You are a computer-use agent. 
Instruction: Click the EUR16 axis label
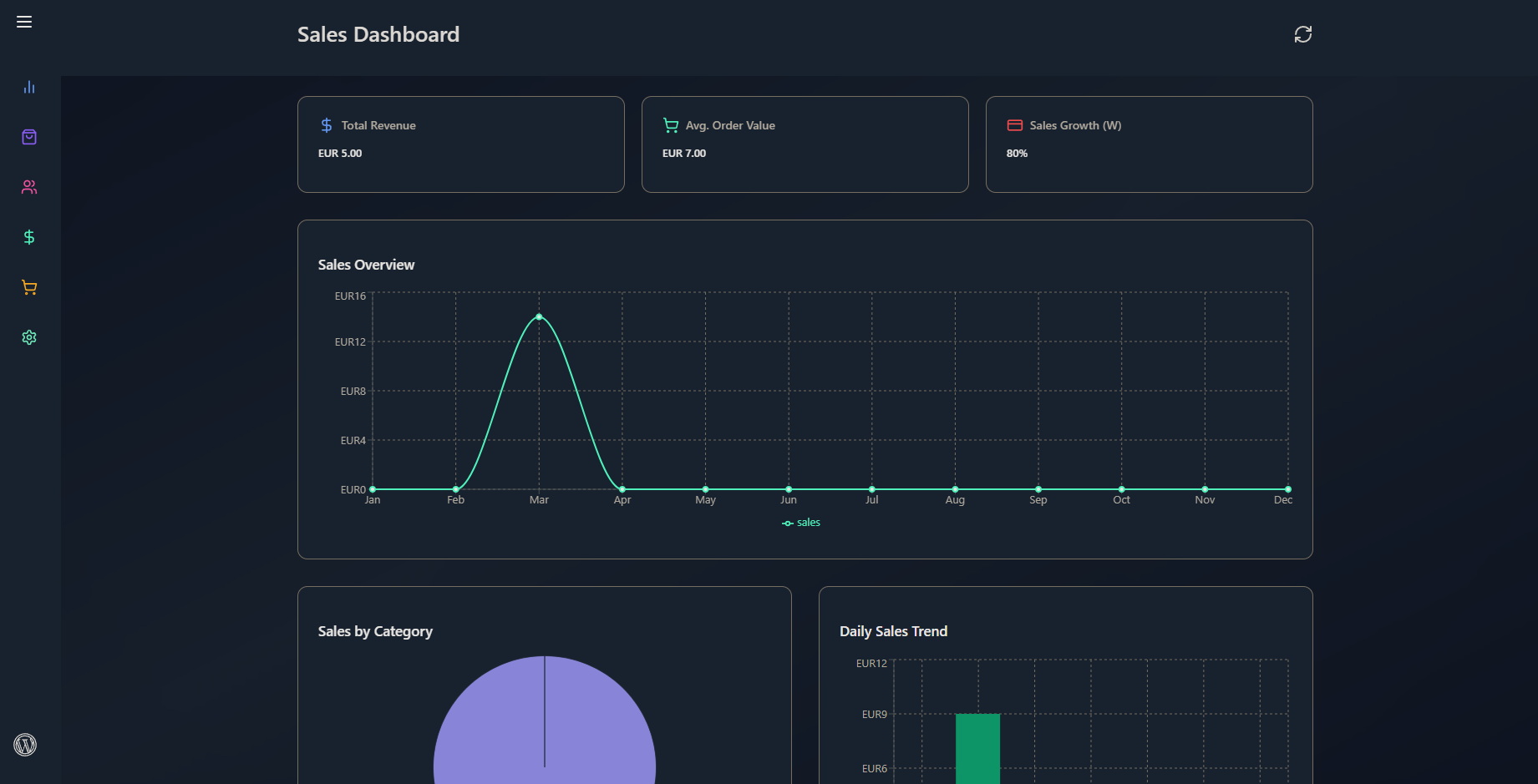350,296
